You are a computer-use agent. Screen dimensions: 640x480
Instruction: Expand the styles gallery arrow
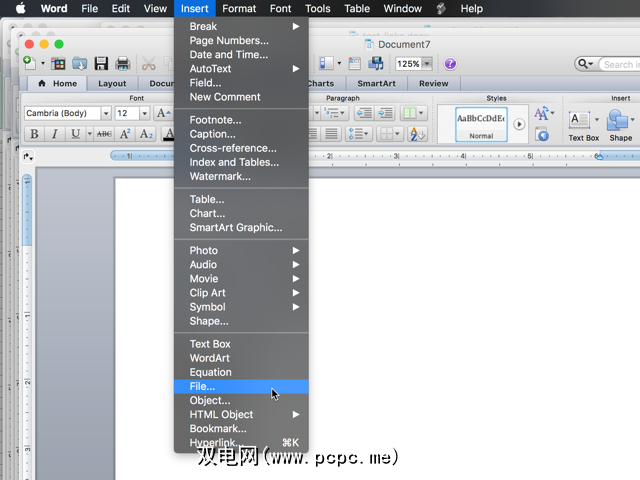519,124
